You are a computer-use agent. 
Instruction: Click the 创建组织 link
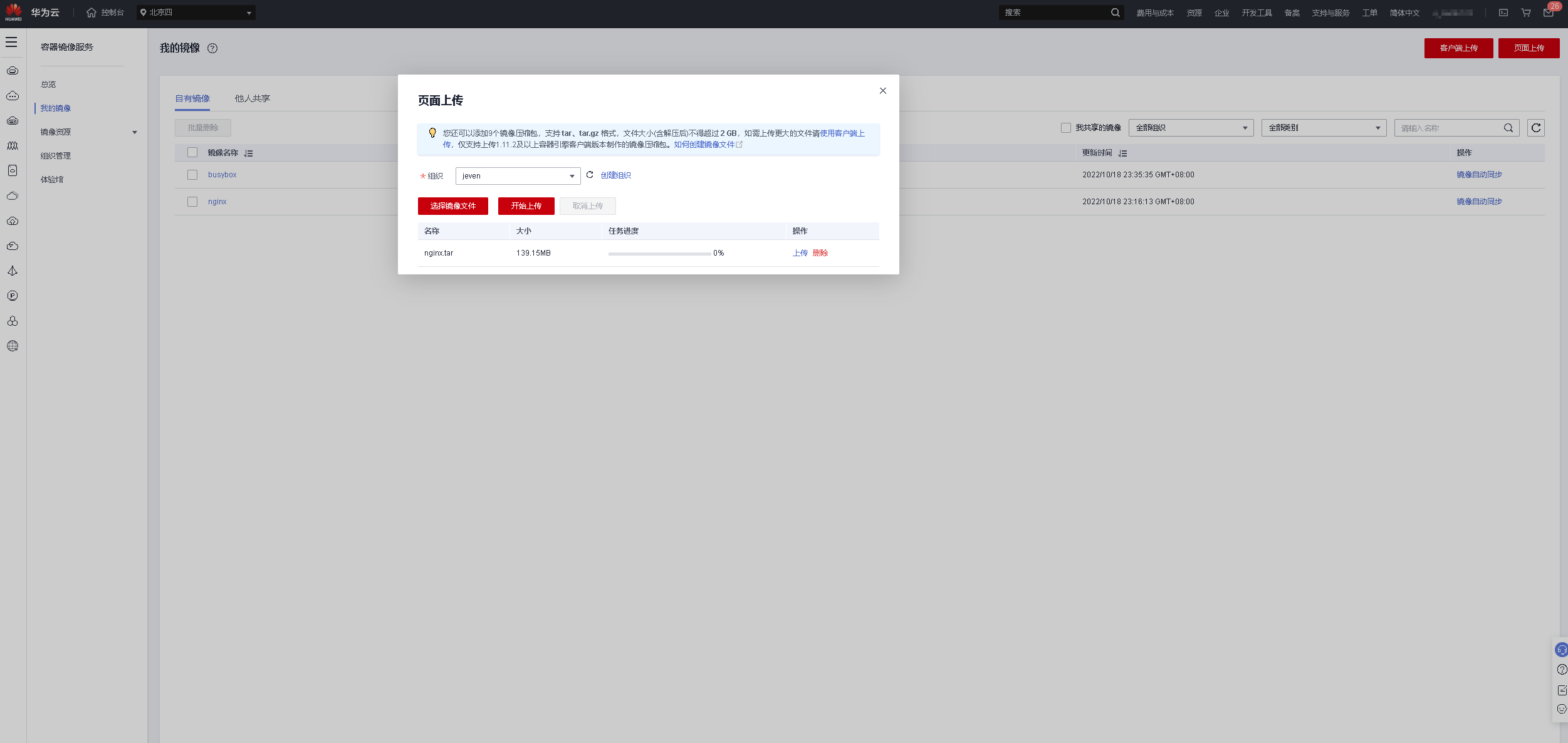click(615, 175)
